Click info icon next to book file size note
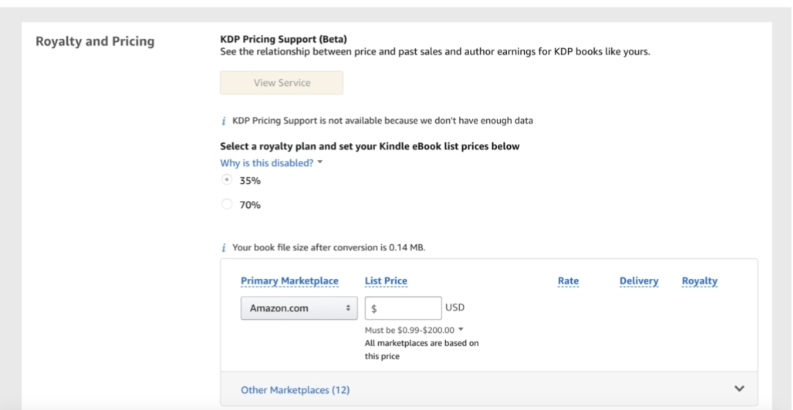The height and width of the screenshot is (410, 793). pyautogui.click(x=223, y=248)
